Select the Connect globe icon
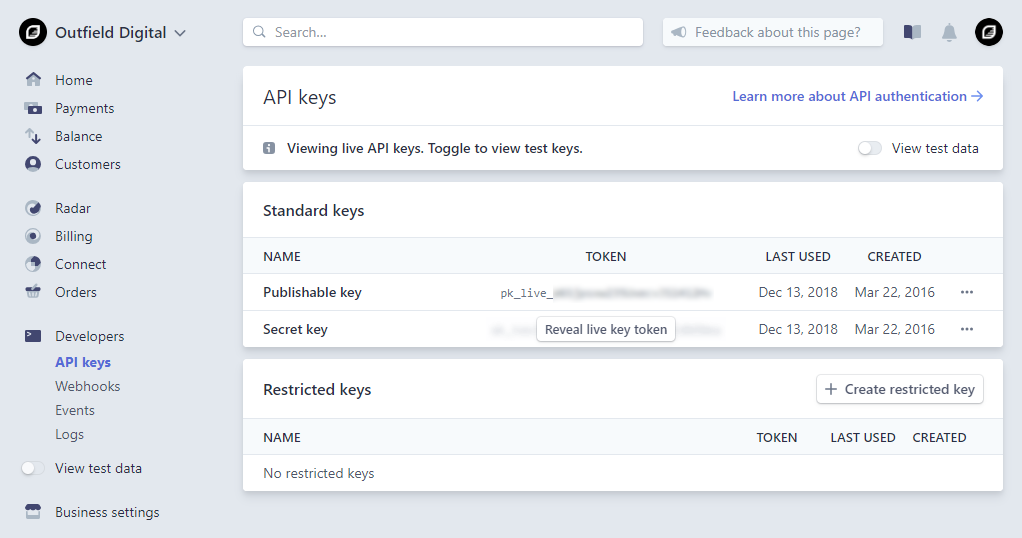Screen dimensions: 1022x538 33,264
